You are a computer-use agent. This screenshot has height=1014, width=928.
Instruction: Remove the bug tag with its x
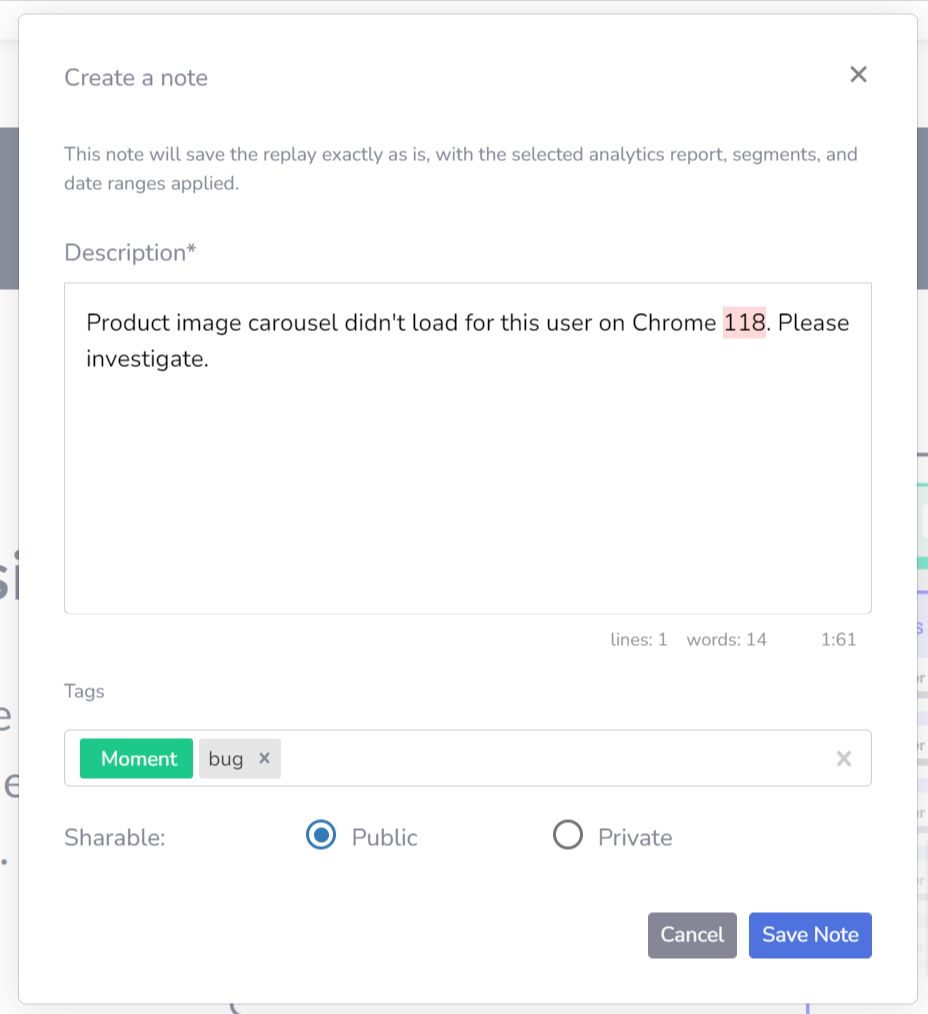(264, 758)
